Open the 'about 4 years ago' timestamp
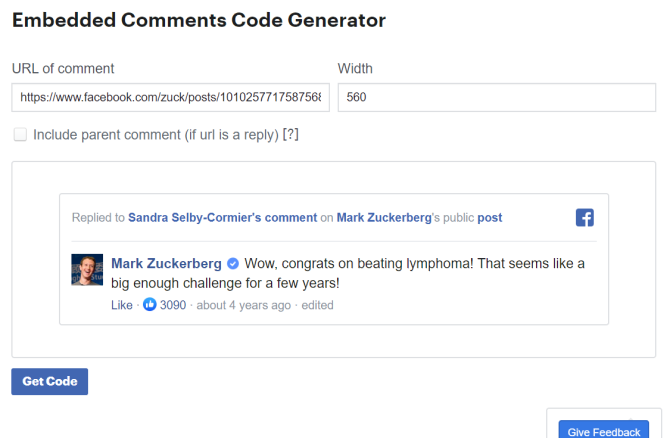Screen dimensions: 670x438 (243, 305)
